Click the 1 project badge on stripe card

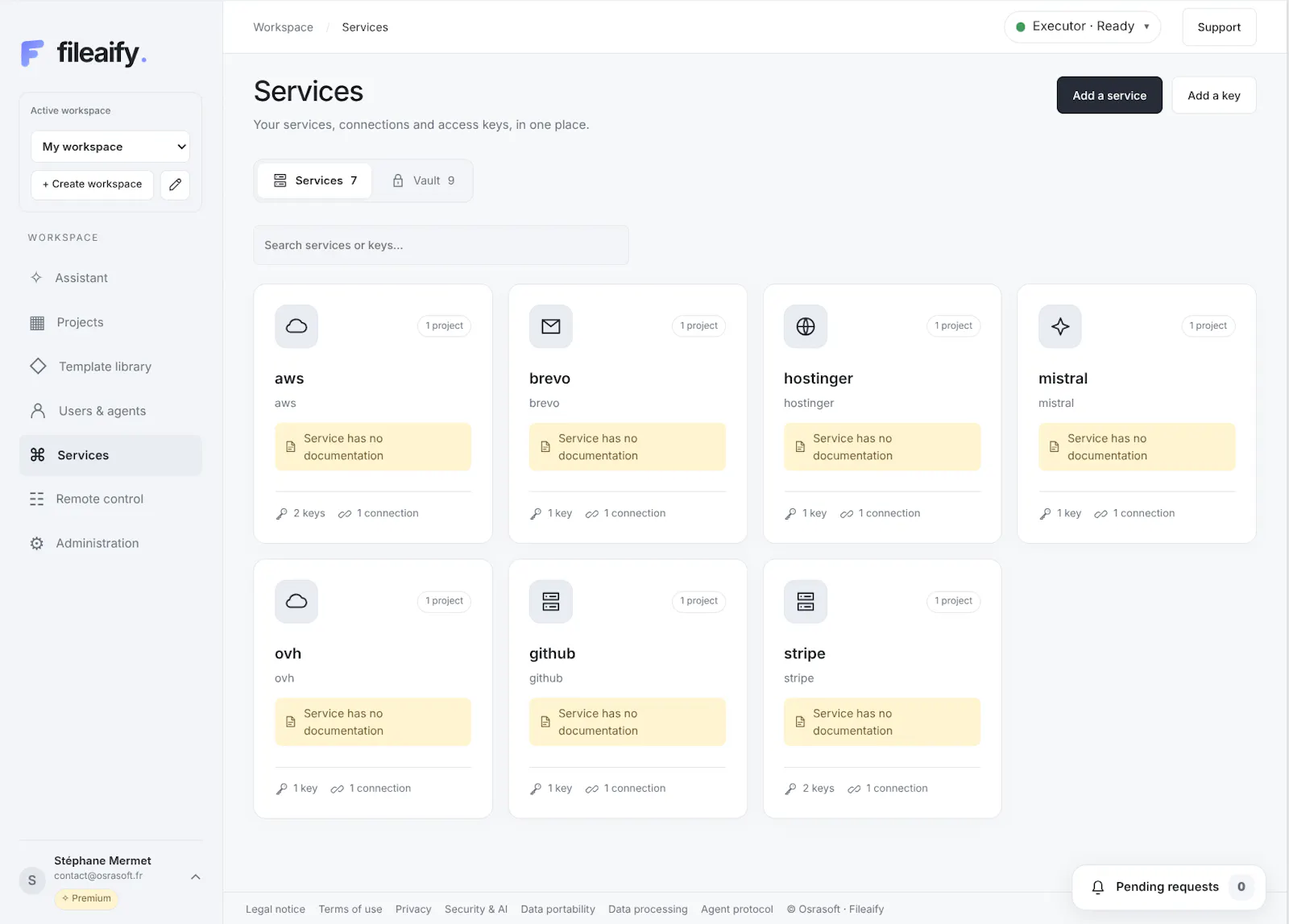click(953, 601)
